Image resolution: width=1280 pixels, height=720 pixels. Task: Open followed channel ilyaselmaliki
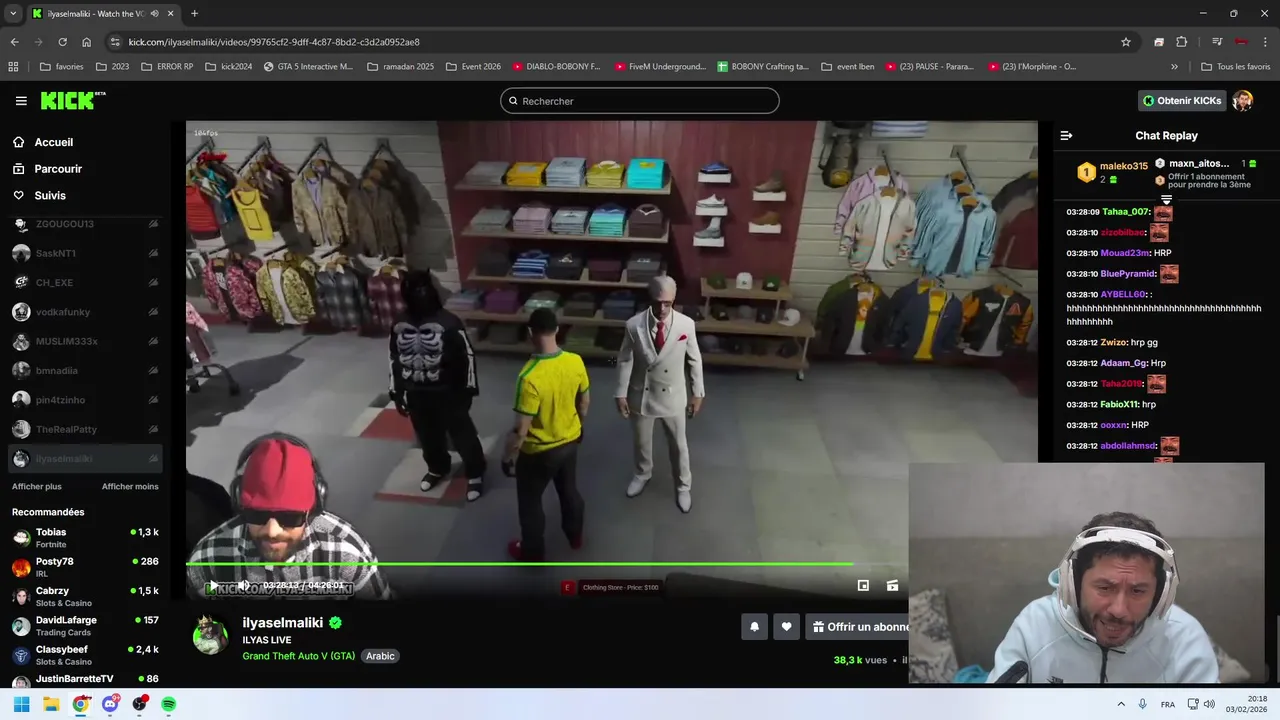coord(84,458)
